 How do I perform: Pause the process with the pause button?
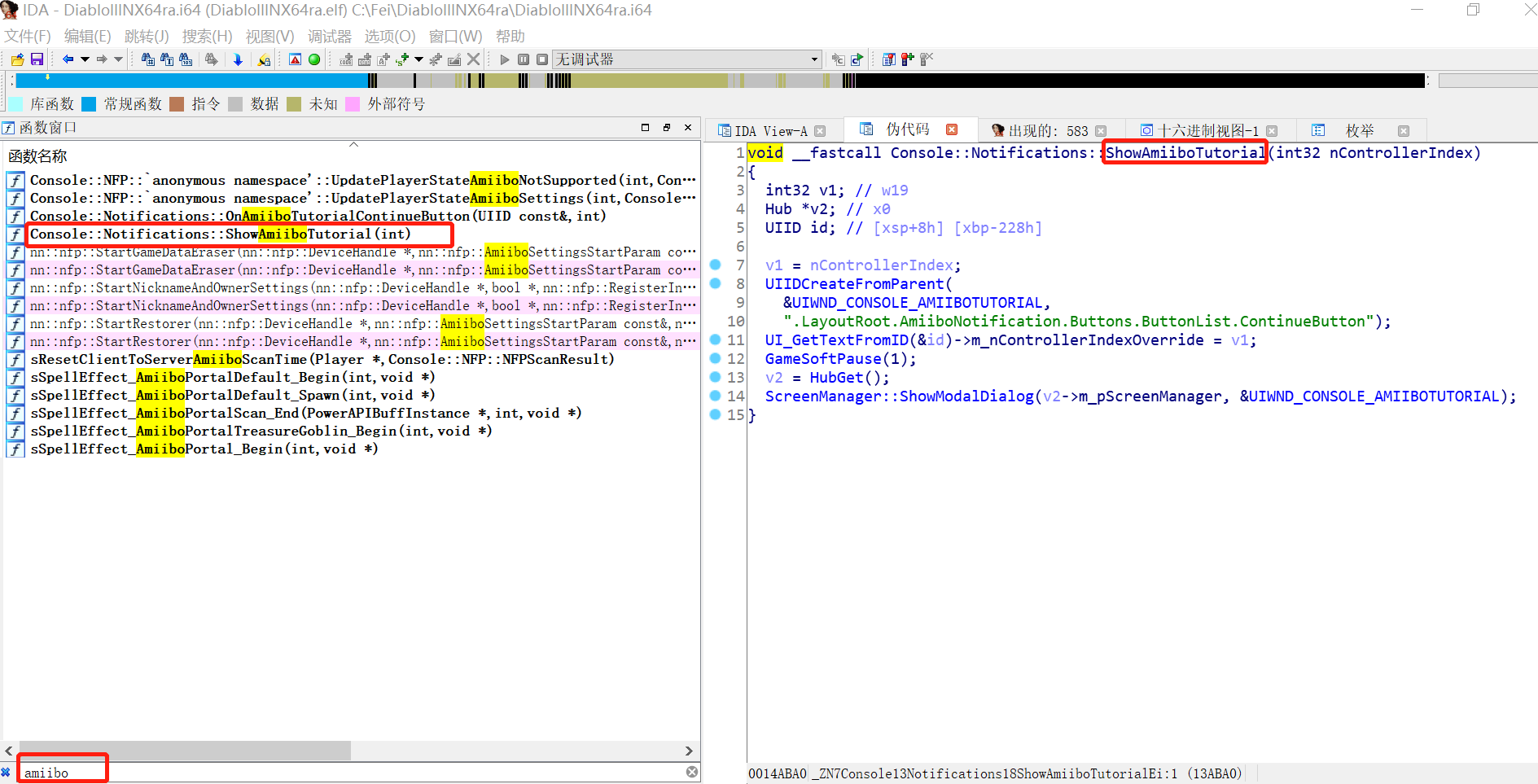click(x=524, y=59)
